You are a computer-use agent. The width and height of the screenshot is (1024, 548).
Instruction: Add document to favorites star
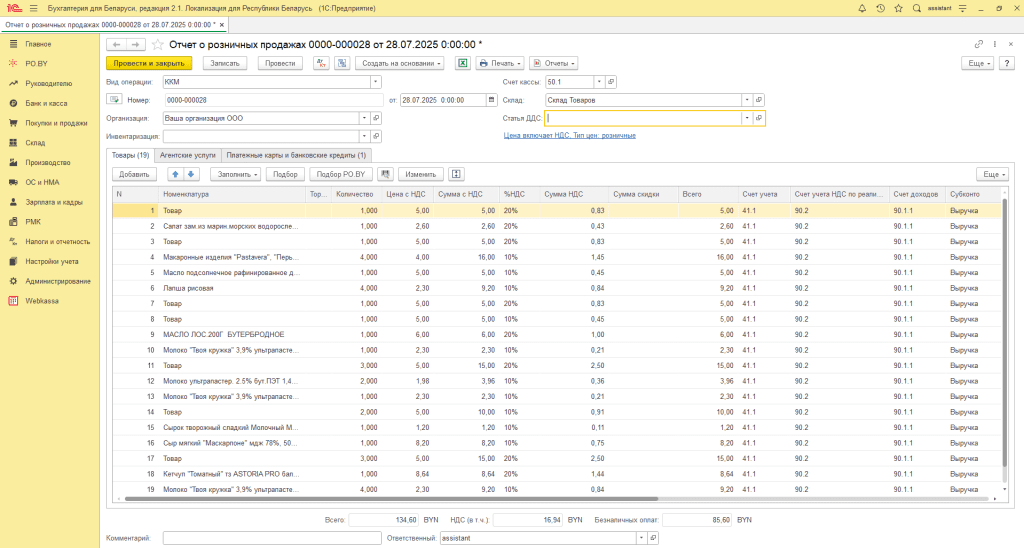[x=157, y=44]
